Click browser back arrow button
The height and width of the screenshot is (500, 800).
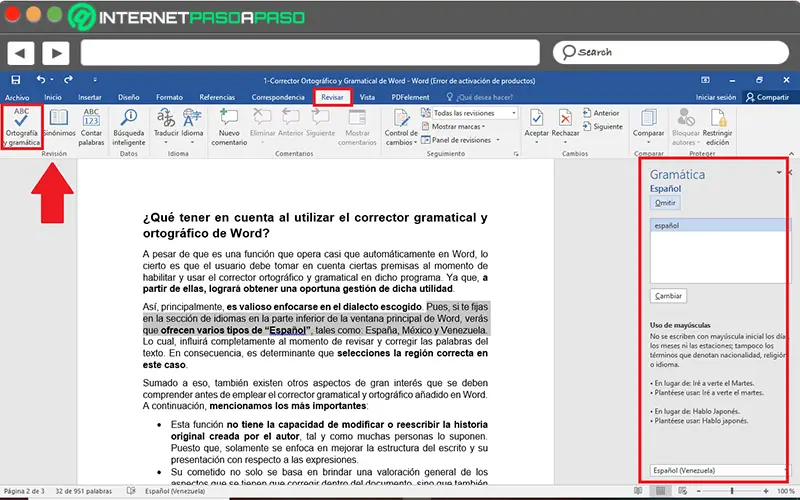click(x=21, y=53)
